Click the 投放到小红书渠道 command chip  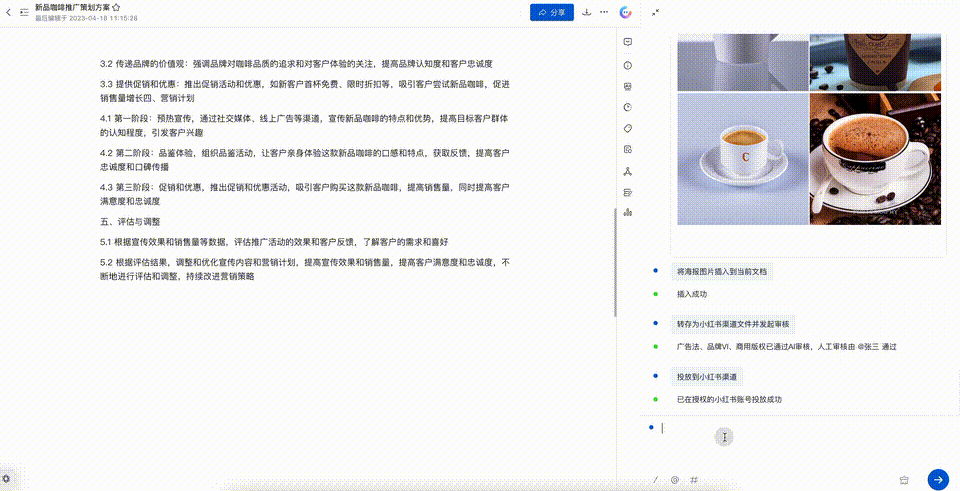(708, 377)
